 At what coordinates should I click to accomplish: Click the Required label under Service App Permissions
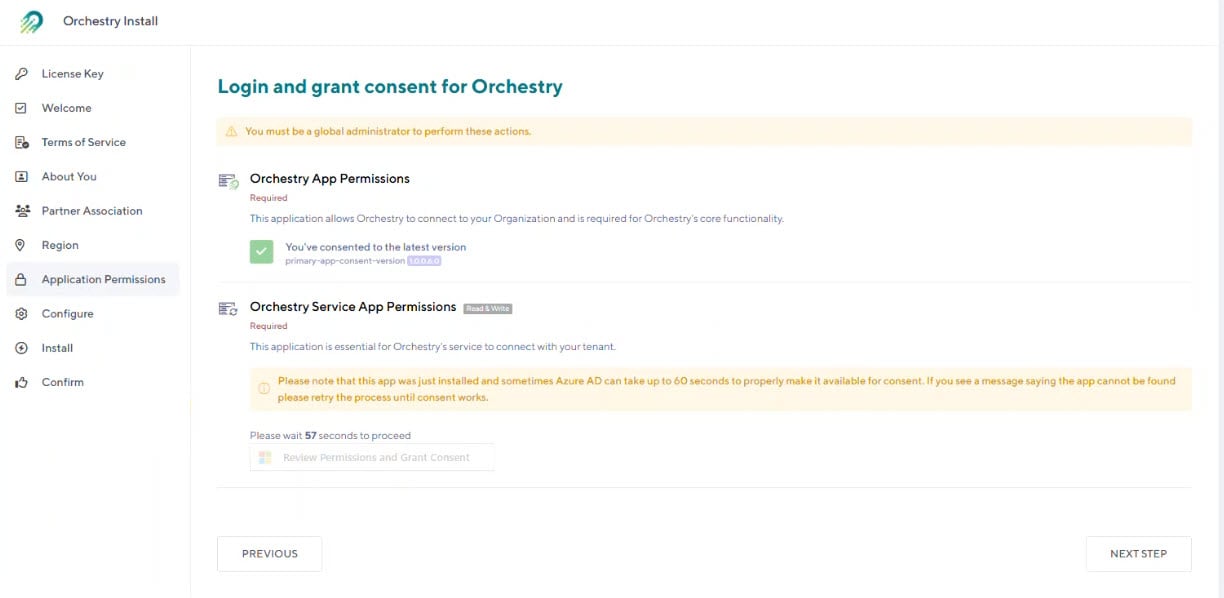click(x=268, y=326)
